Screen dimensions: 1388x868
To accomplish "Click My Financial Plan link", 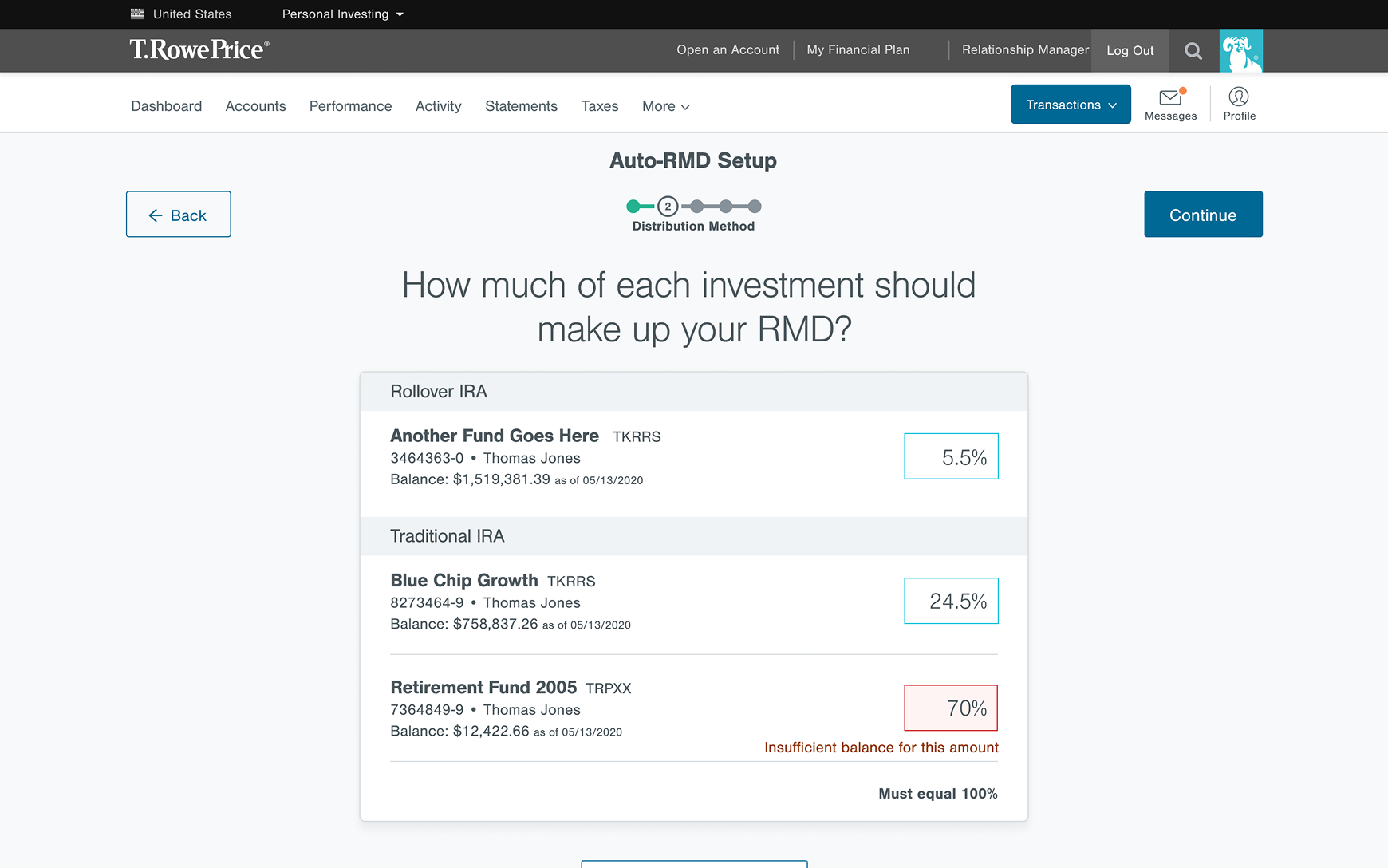I will 858,50.
